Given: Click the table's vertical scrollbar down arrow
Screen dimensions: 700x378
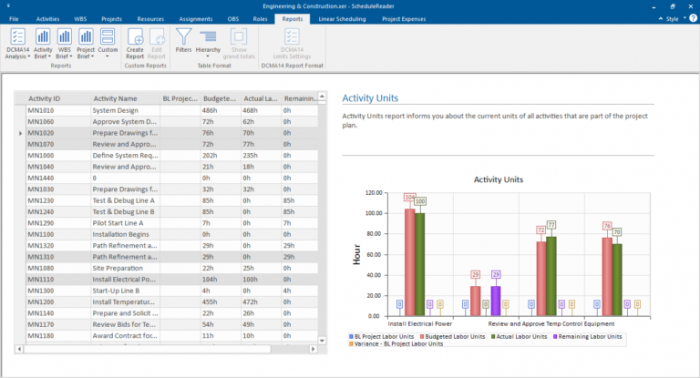Looking at the screenshot, I should coord(322,341).
